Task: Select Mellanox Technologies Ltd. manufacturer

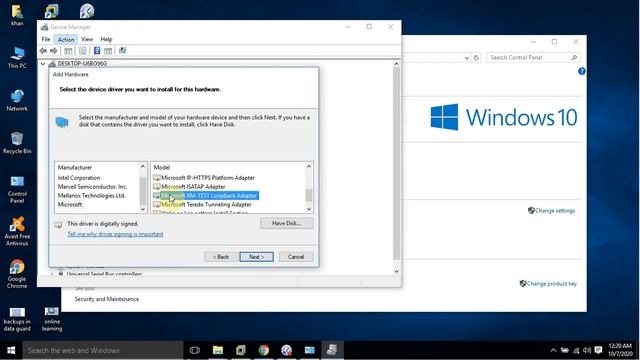Action: [91, 196]
